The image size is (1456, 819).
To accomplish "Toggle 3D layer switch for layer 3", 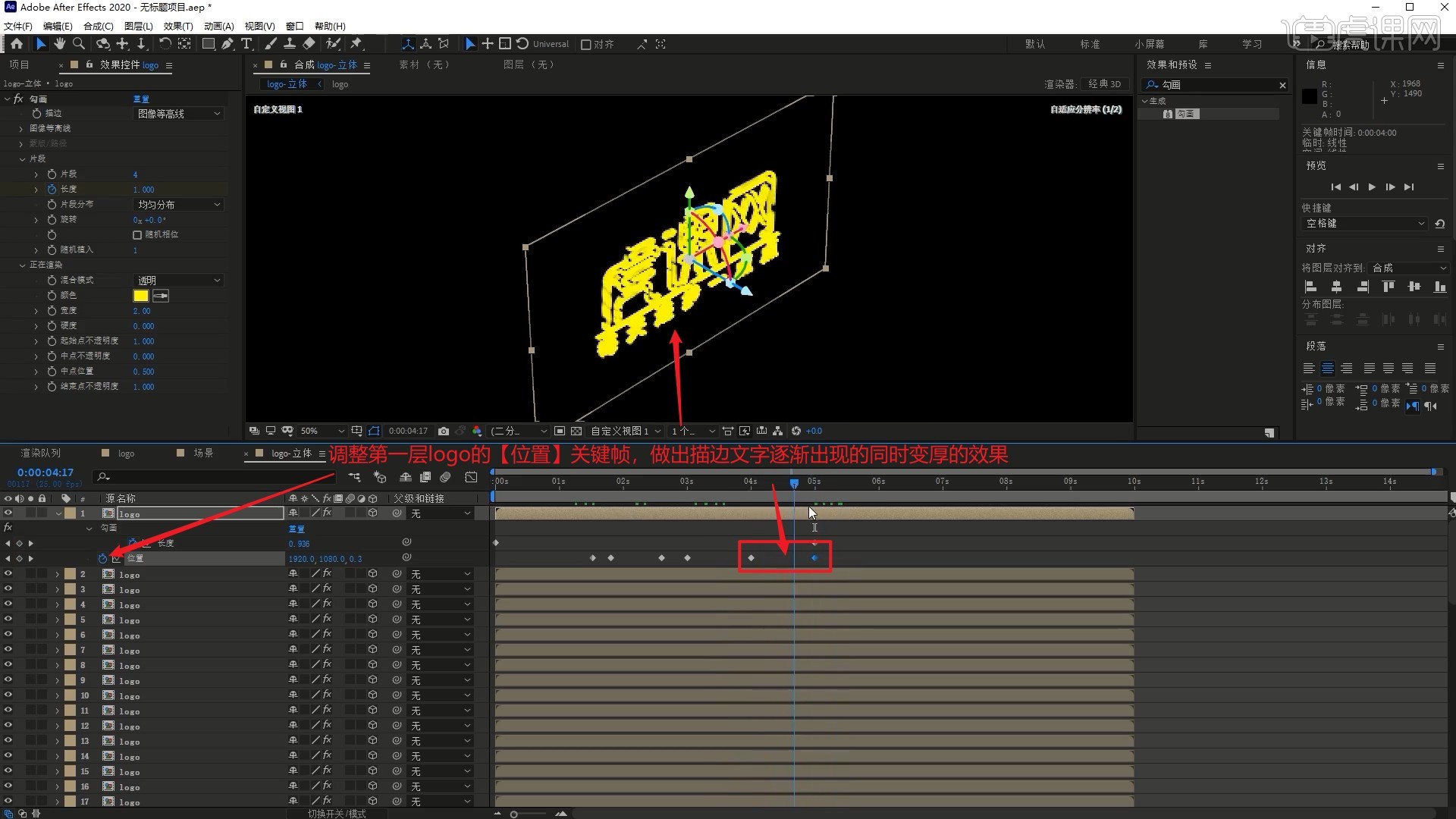I will (x=372, y=589).
